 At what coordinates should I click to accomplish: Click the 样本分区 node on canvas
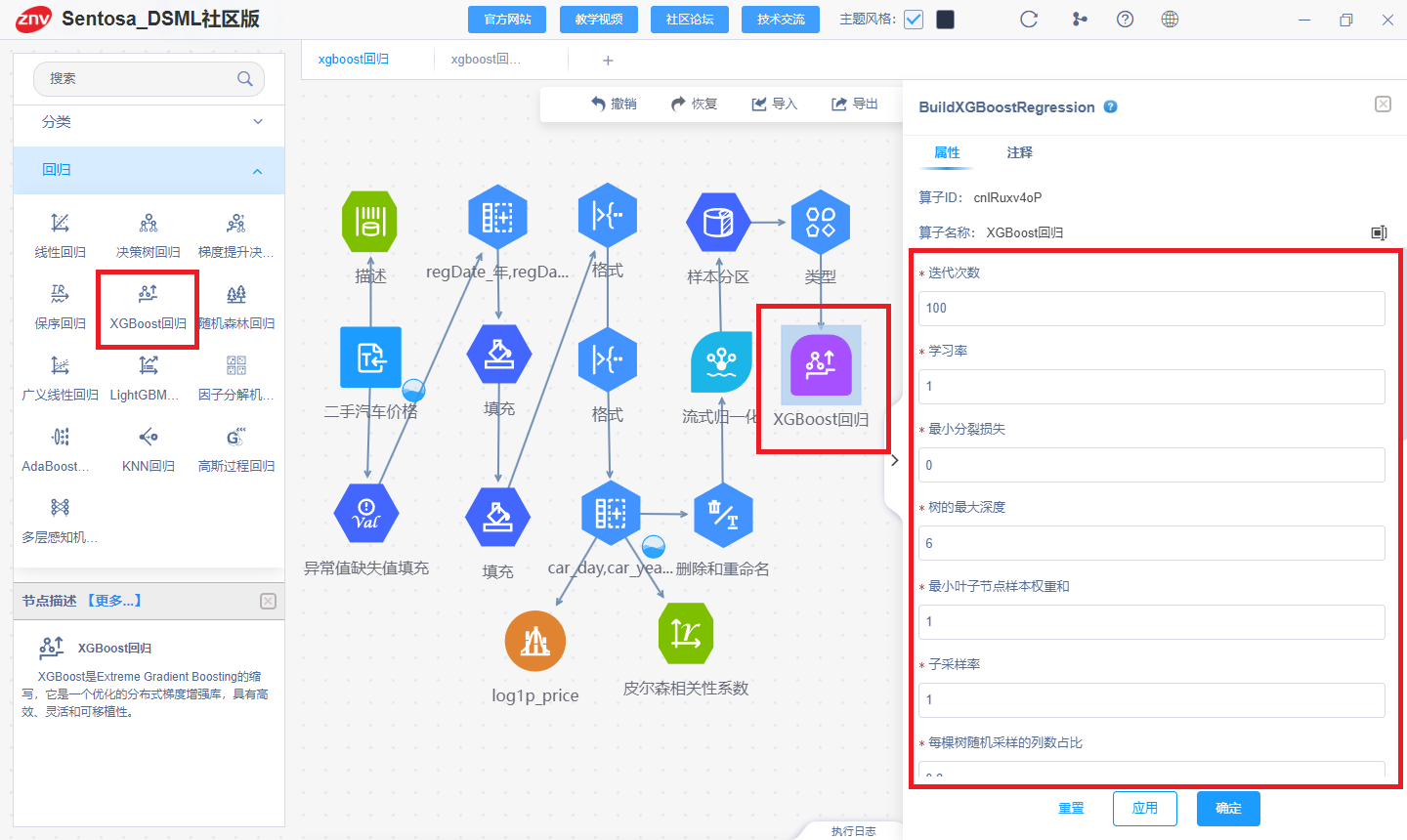718,223
